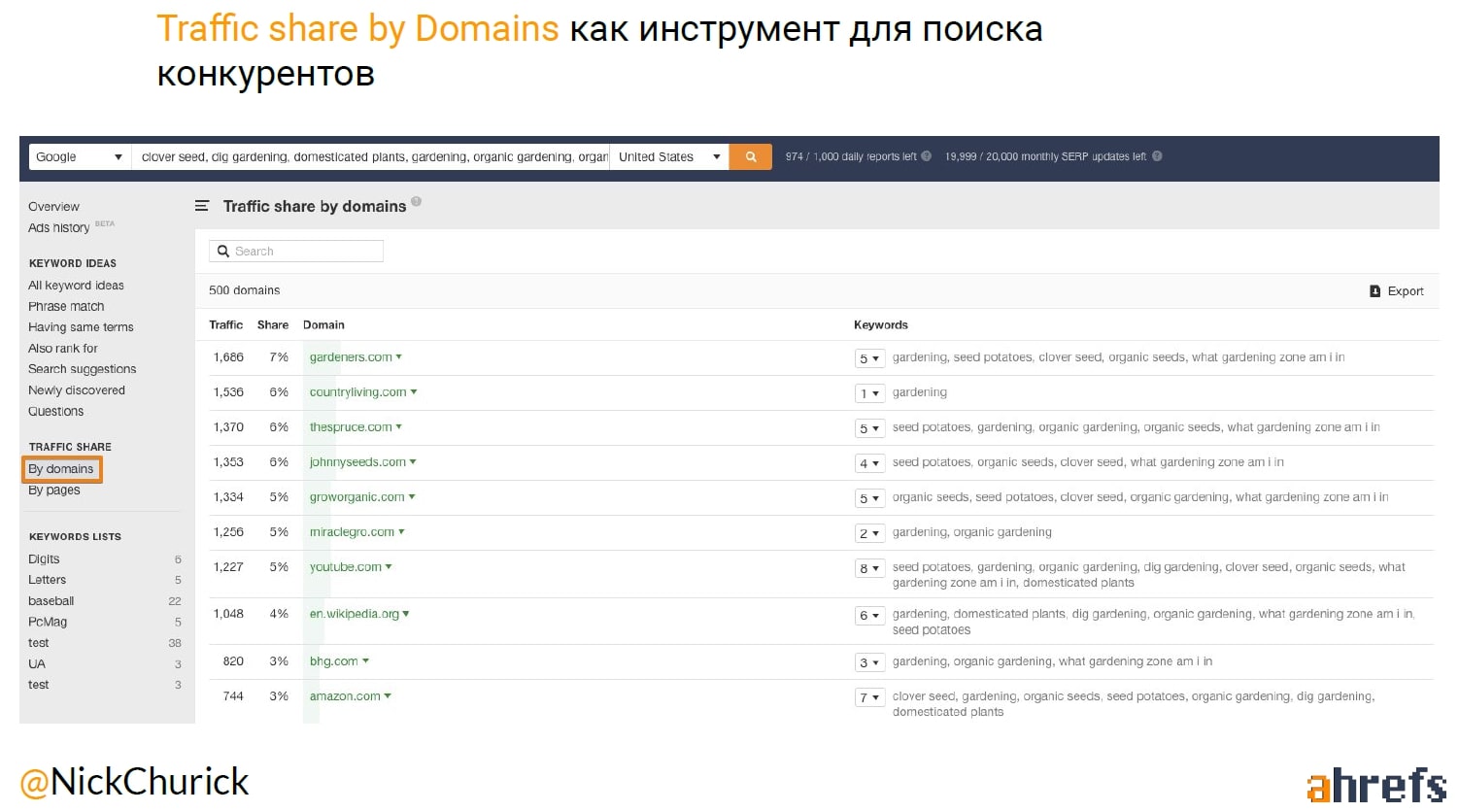Open the baseball keywords list
The image size is (1459, 812).
[51, 601]
